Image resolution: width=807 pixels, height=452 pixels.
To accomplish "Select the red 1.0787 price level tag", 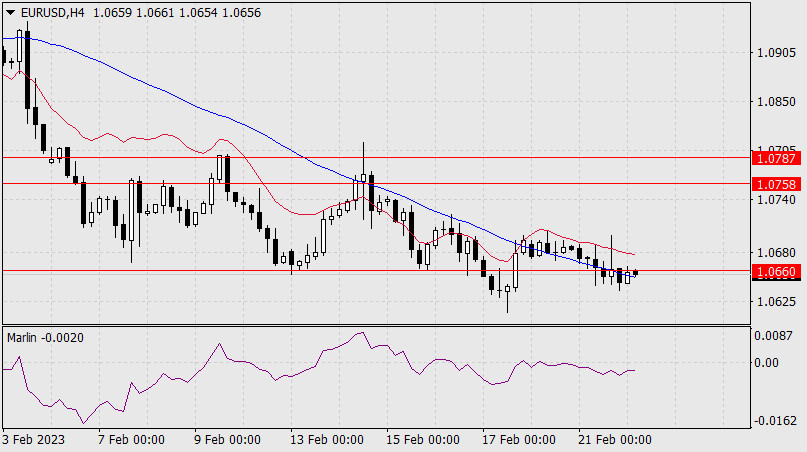I will point(776,158).
